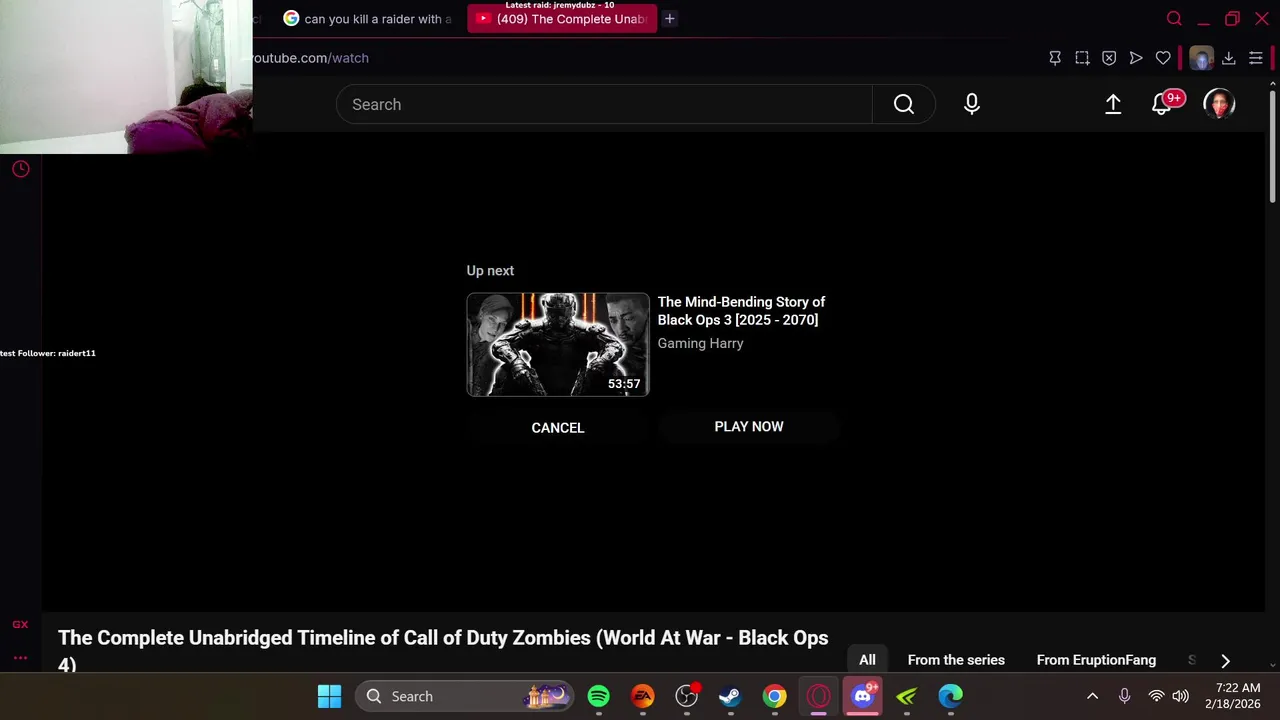Switch to Google 'can you kill a raider' tab
1280x720 pixels.
pos(368,19)
